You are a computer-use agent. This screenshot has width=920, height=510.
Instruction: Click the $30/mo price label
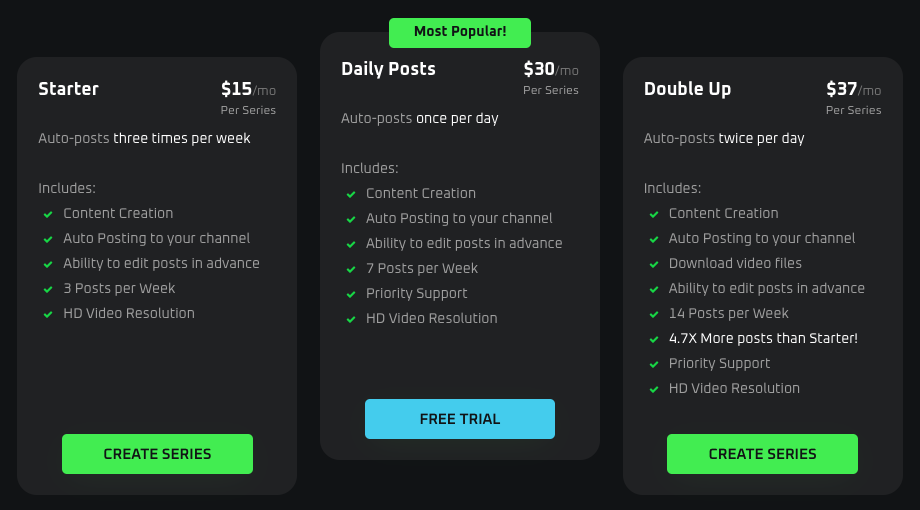[551, 69]
